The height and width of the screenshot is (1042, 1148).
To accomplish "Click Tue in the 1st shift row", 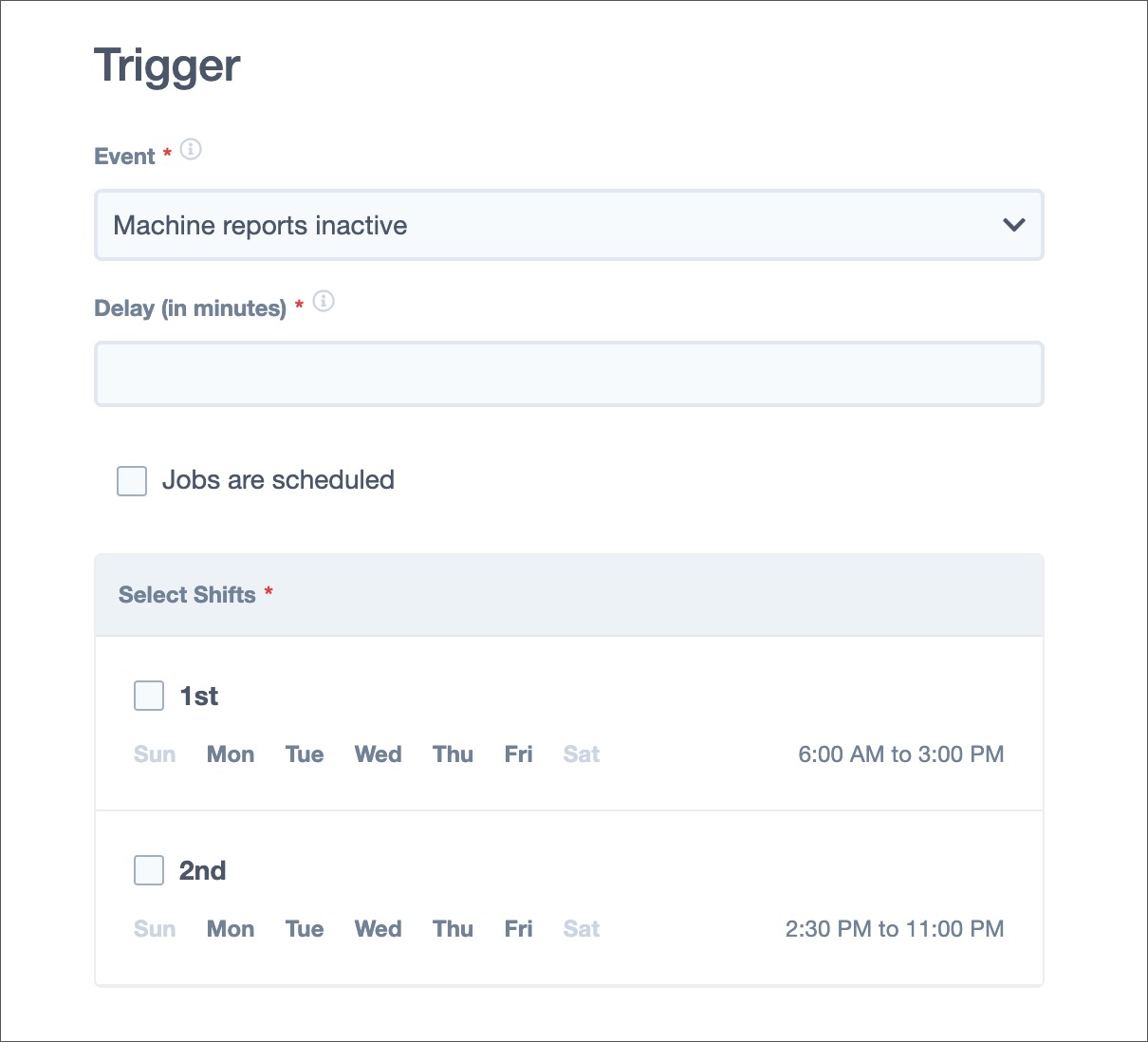I will pos(305,754).
